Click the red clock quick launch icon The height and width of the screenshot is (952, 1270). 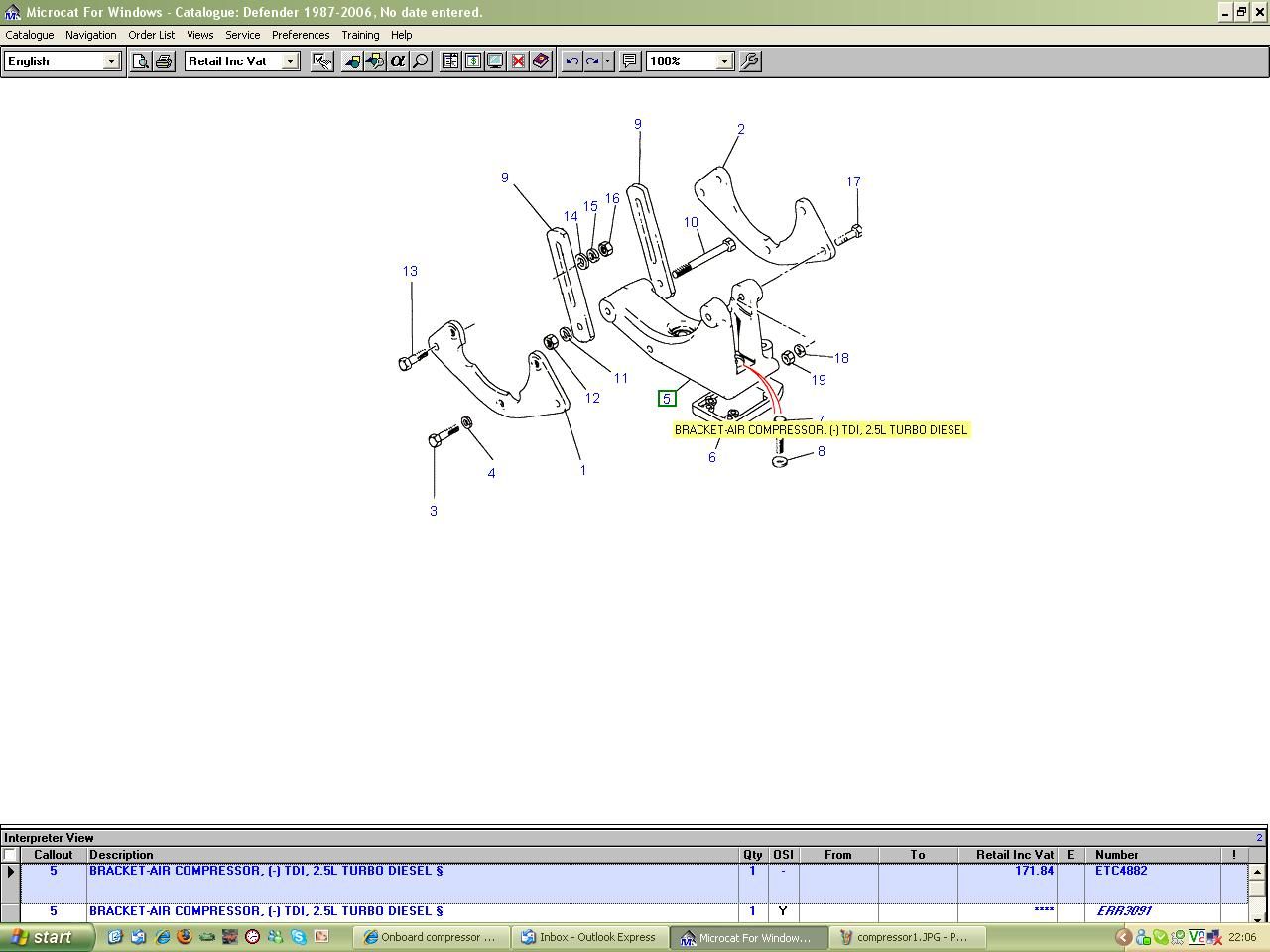tap(253, 937)
